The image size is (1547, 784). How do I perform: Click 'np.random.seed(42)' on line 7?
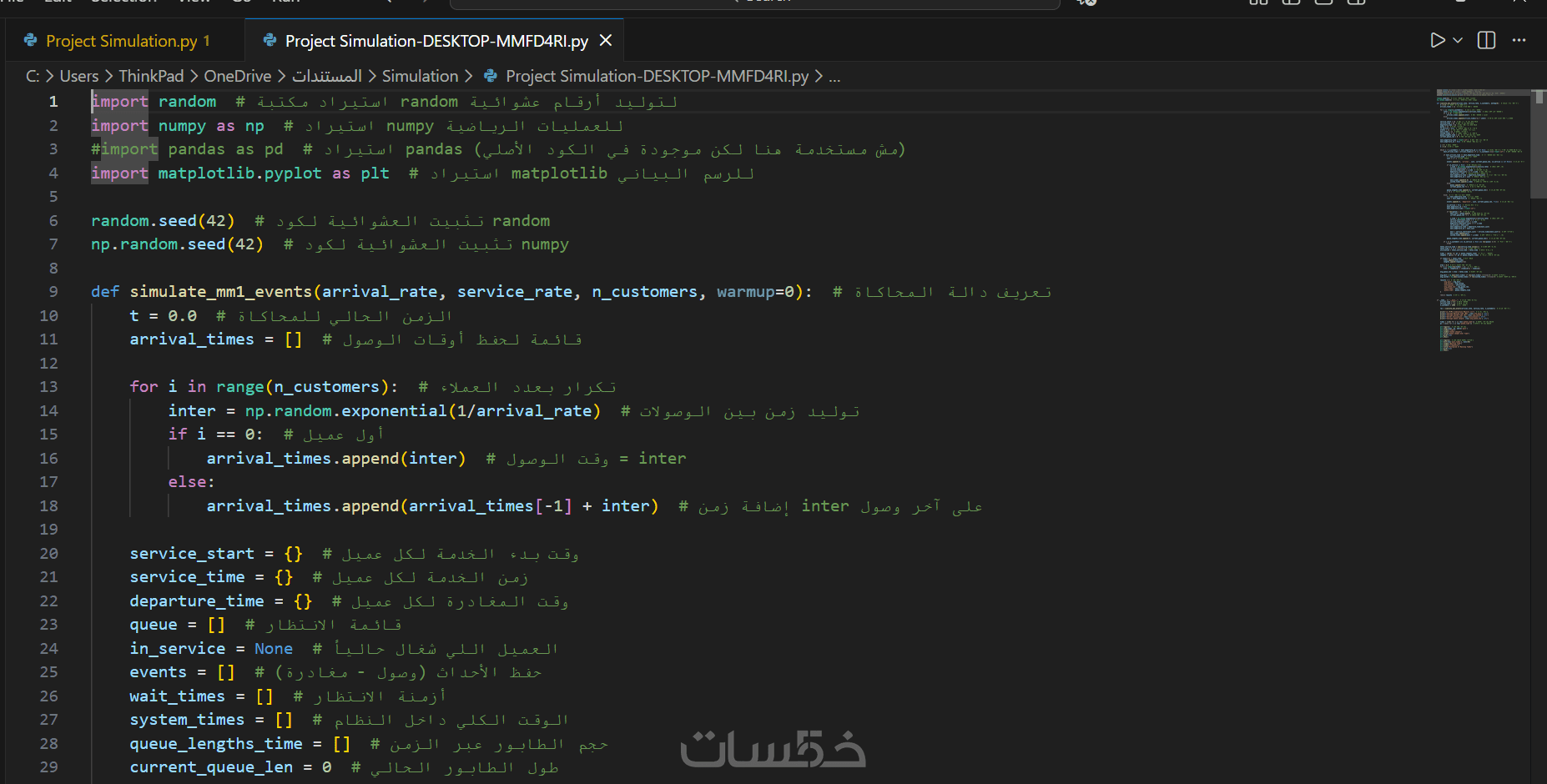click(x=177, y=244)
